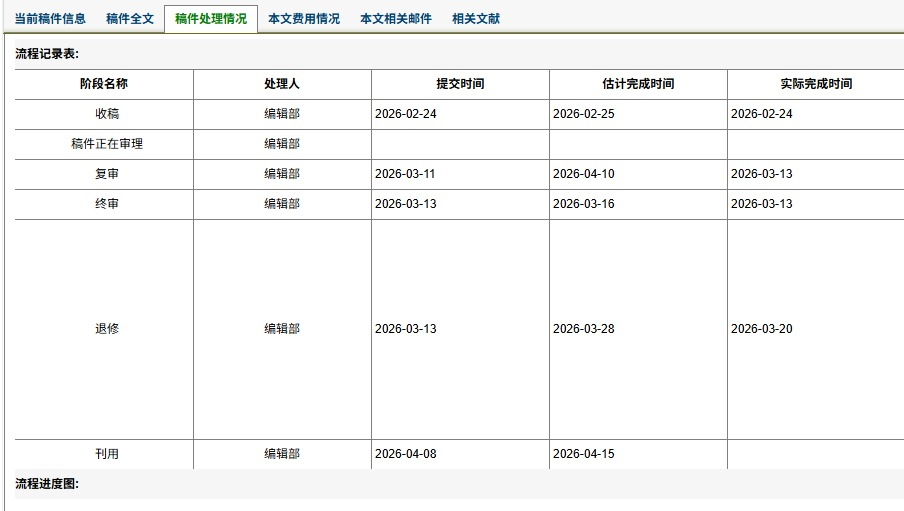Open the 本文费用情况 tab

(x=303, y=19)
